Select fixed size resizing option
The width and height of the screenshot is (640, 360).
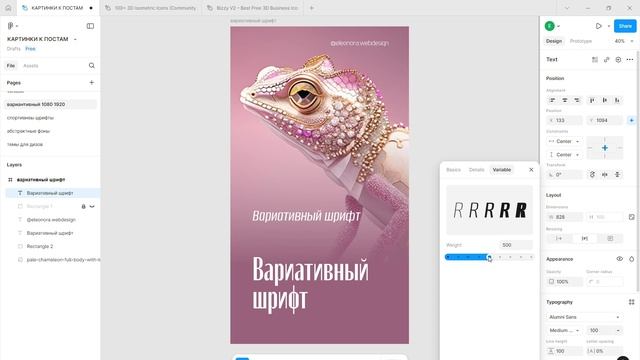610,238
